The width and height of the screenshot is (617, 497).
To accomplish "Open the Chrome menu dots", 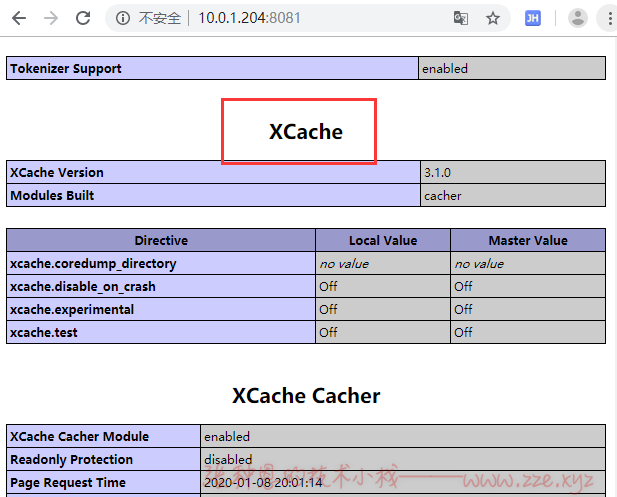I will coord(610,18).
